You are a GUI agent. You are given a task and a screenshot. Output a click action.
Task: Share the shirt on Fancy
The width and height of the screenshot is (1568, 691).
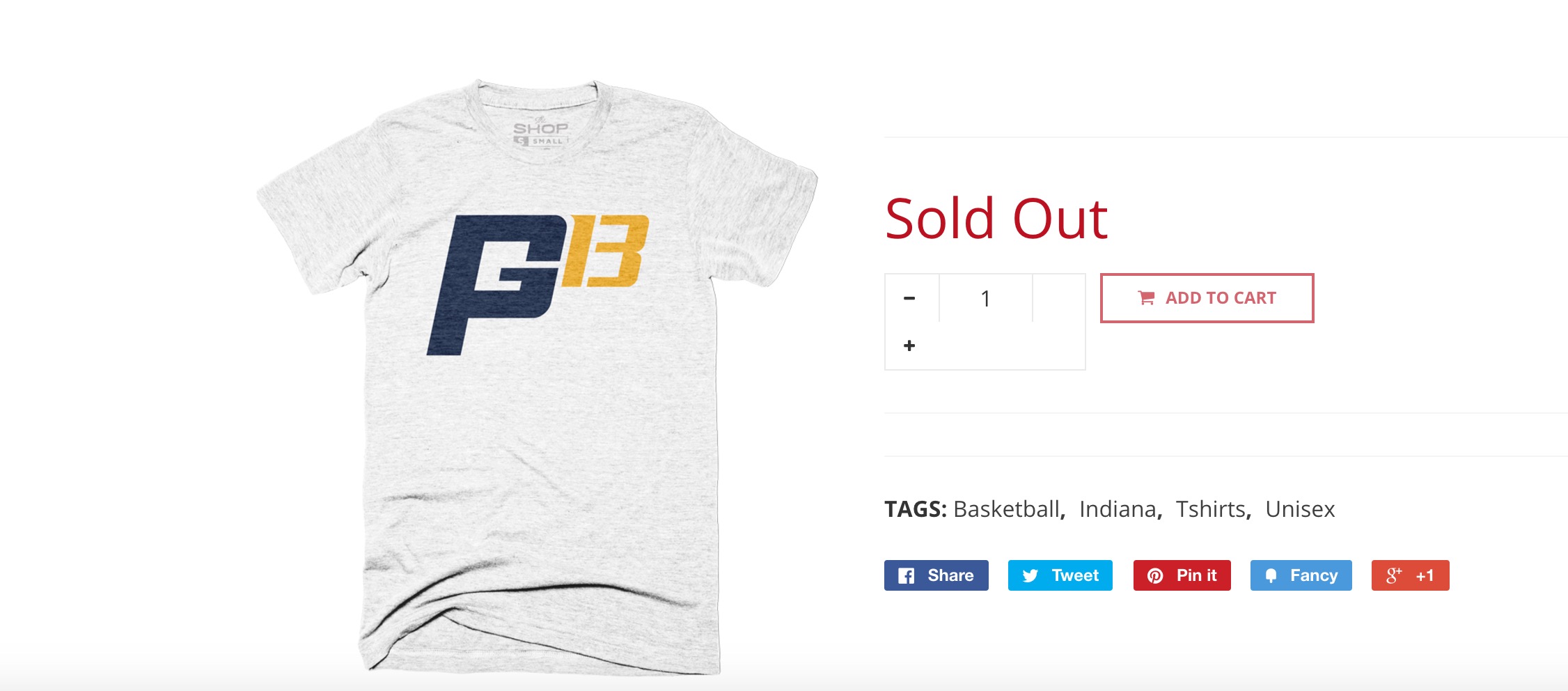tap(1301, 575)
